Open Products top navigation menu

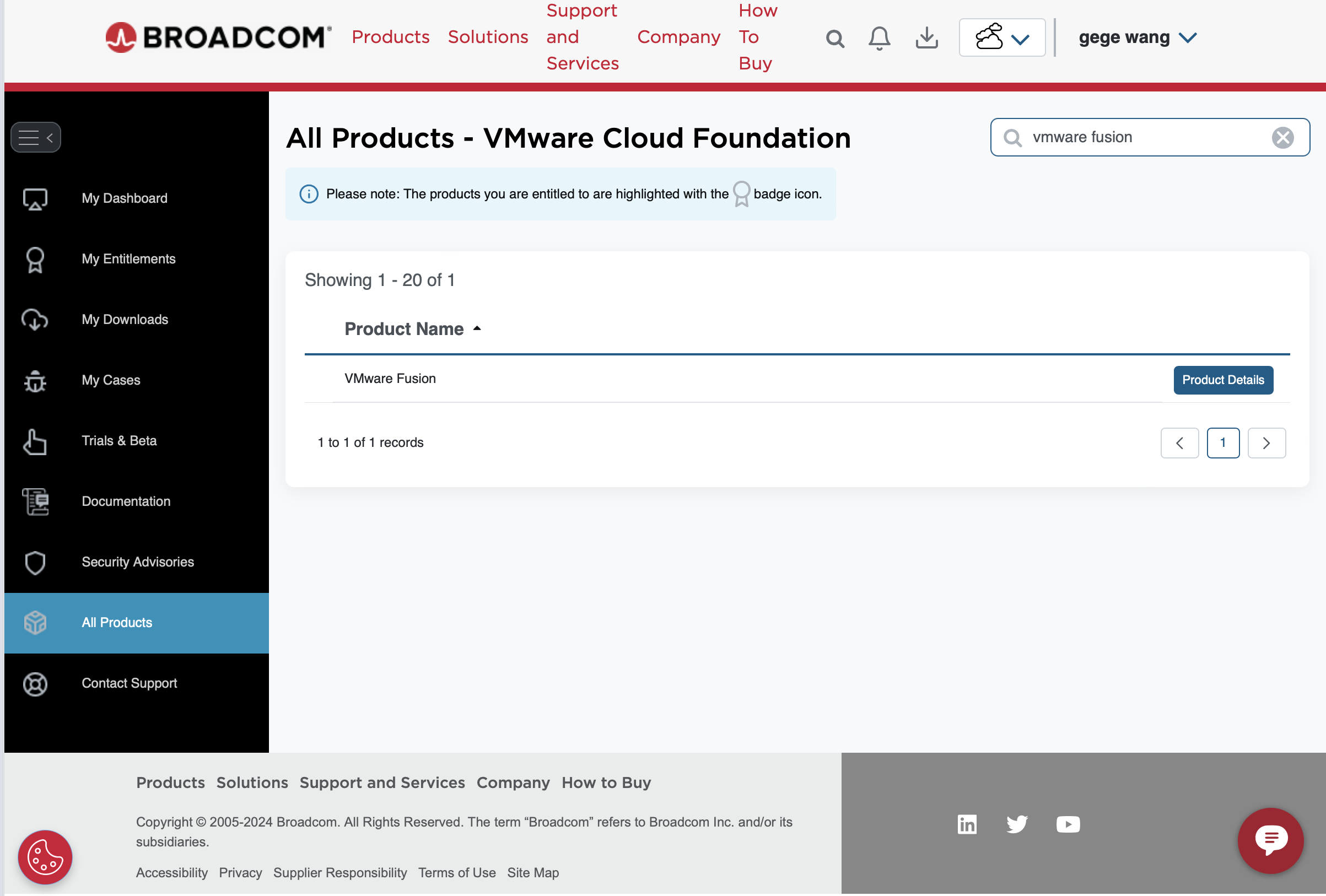tap(390, 37)
